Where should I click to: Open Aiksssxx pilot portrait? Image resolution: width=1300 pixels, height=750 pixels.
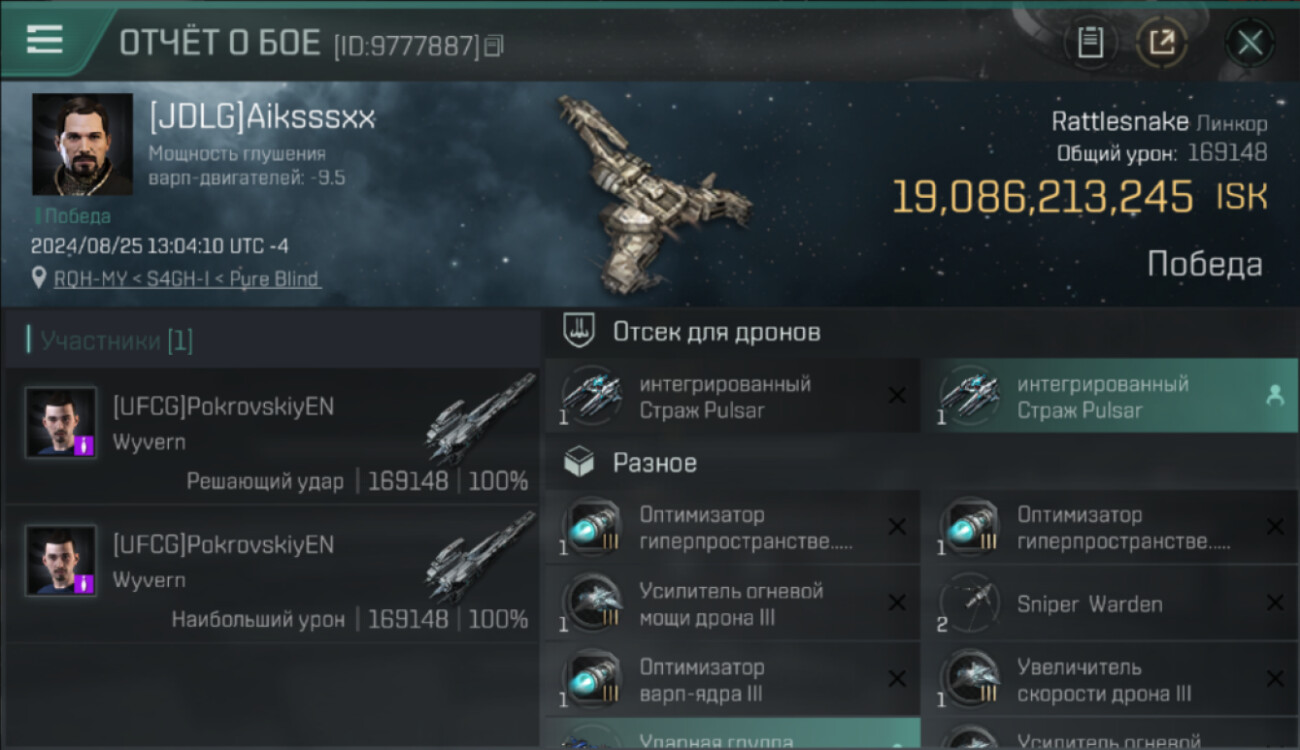[82, 144]
